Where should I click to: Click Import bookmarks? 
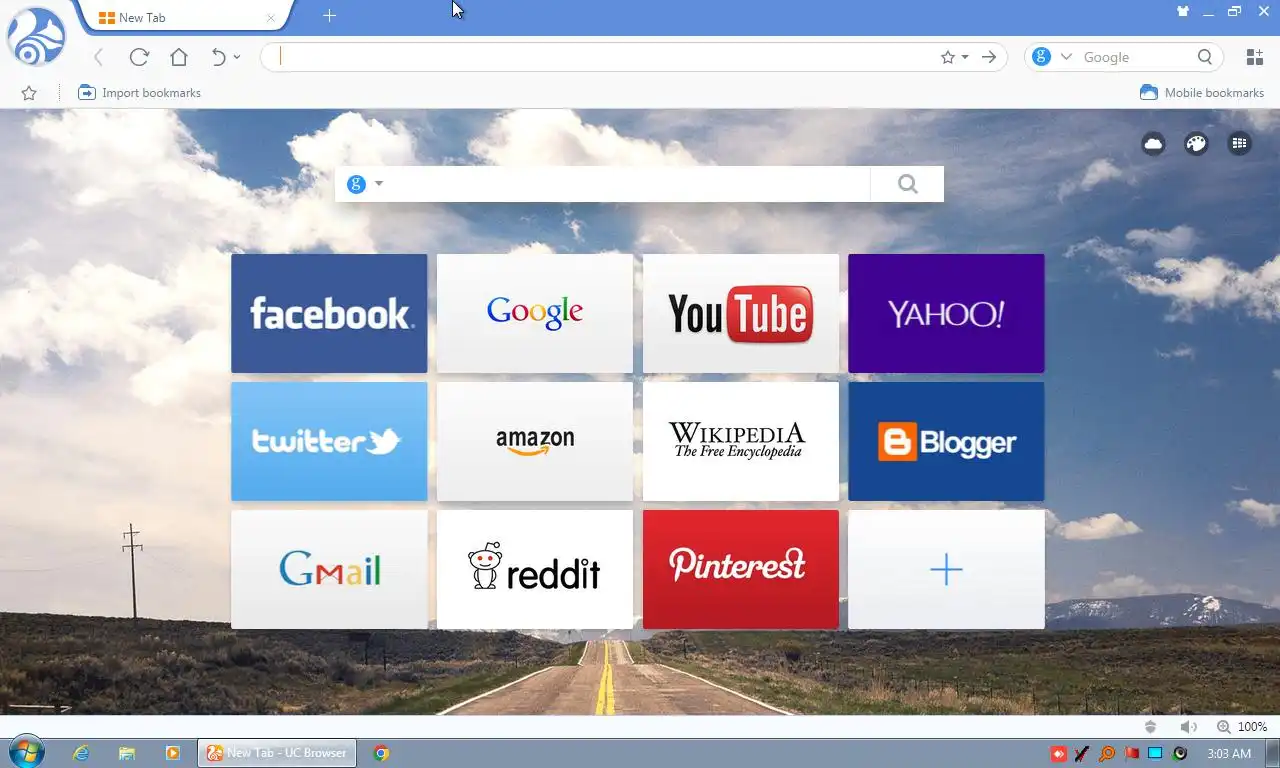click(x=139, y=93)
